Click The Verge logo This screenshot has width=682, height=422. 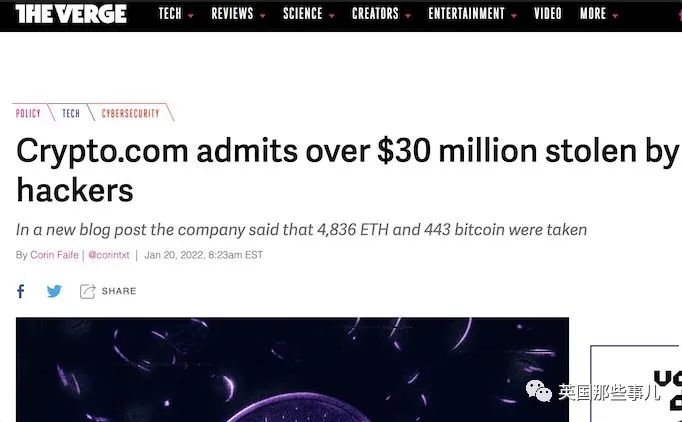tap(71, 14)
